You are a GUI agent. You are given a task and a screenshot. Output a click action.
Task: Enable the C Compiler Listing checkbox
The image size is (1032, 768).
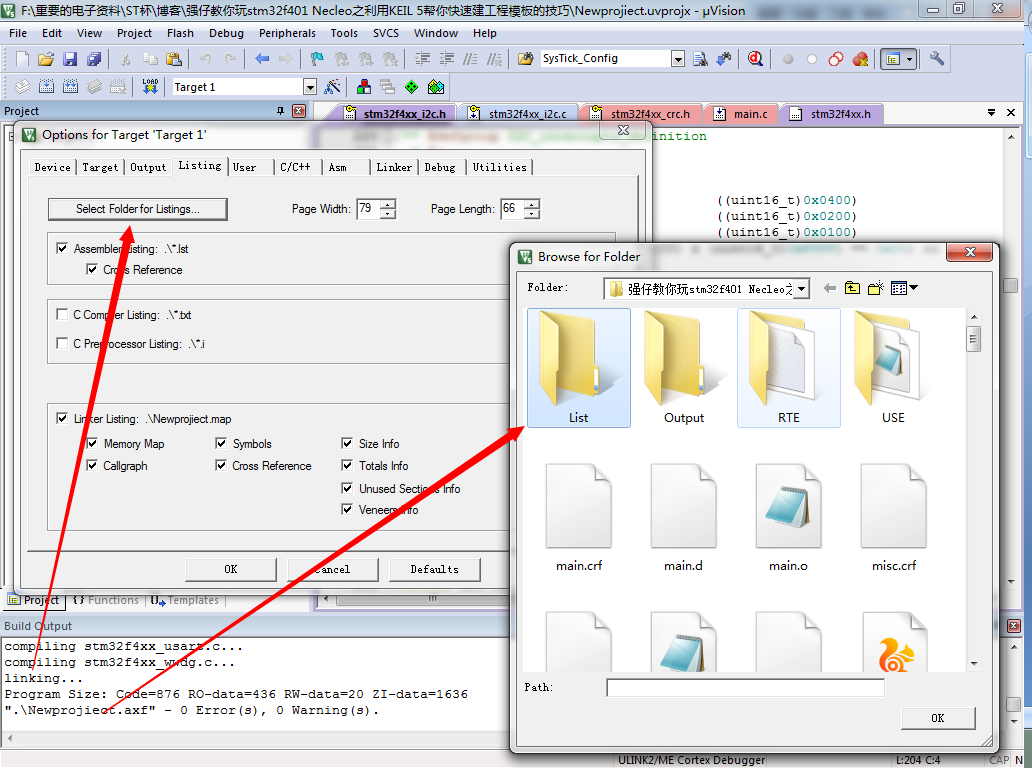point(62,315)
